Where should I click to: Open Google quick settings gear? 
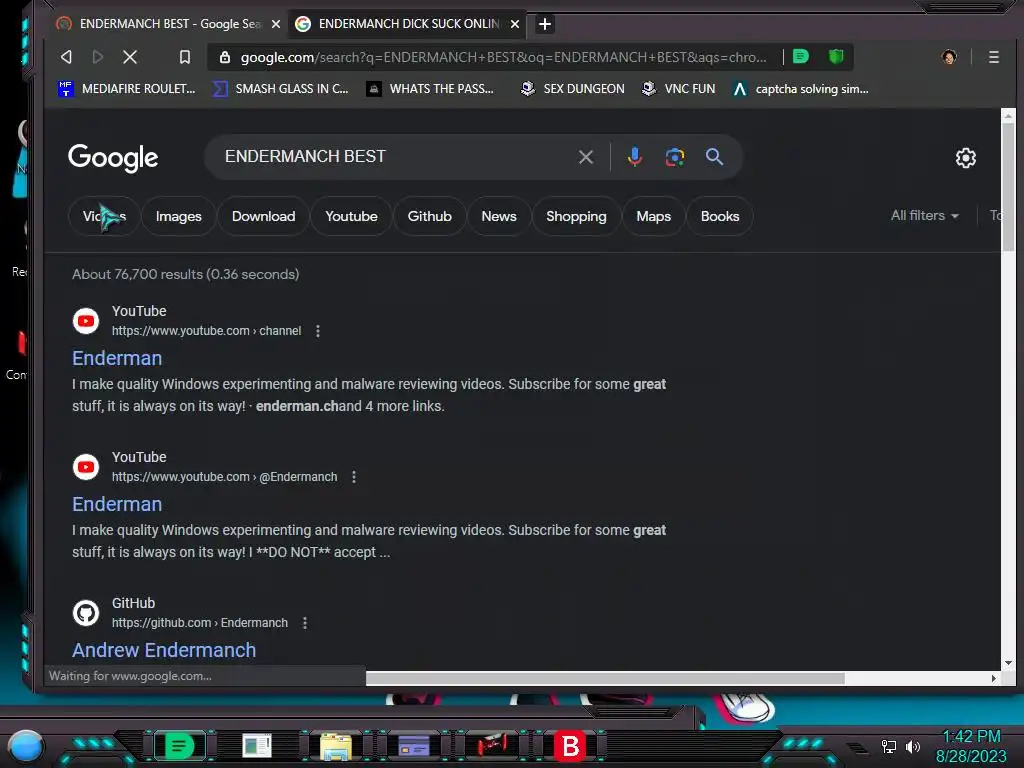(x=965, y=157)
